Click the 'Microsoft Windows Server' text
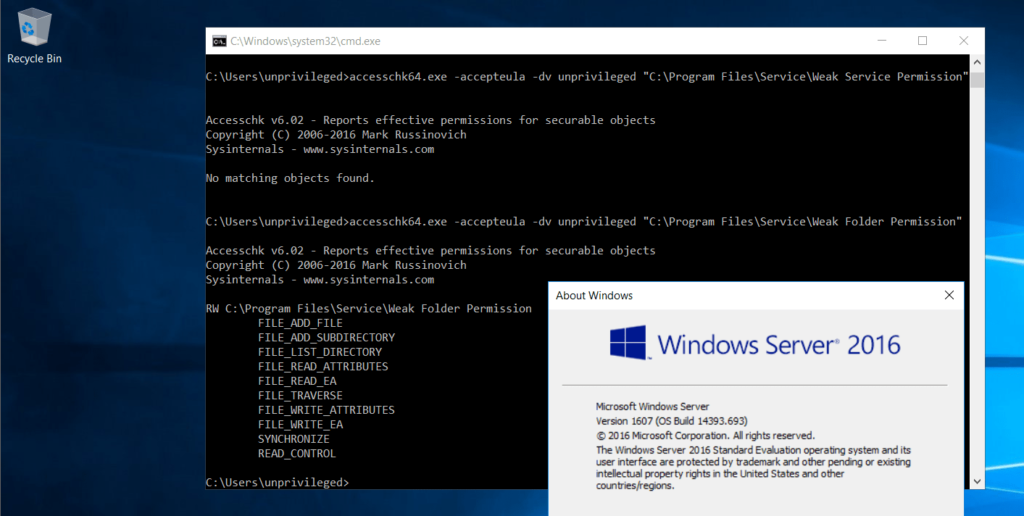 652,406
